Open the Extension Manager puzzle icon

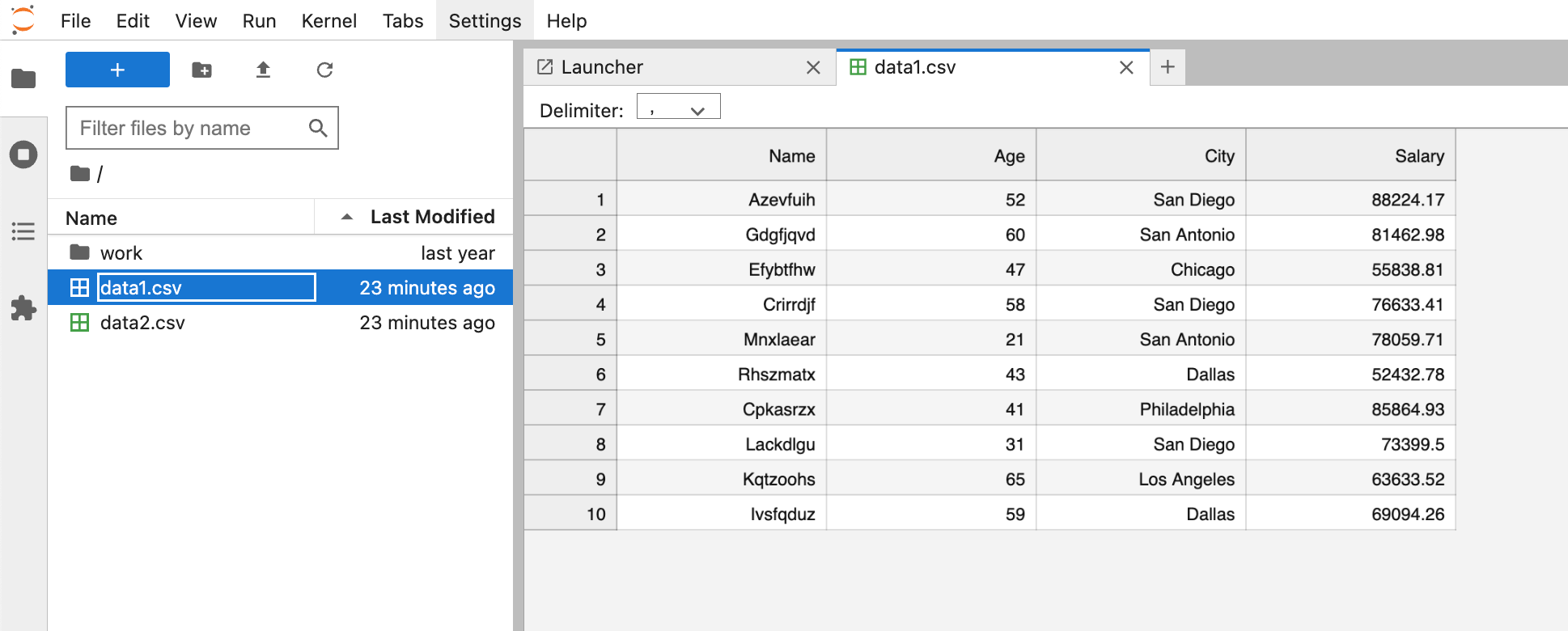[23, 308]
